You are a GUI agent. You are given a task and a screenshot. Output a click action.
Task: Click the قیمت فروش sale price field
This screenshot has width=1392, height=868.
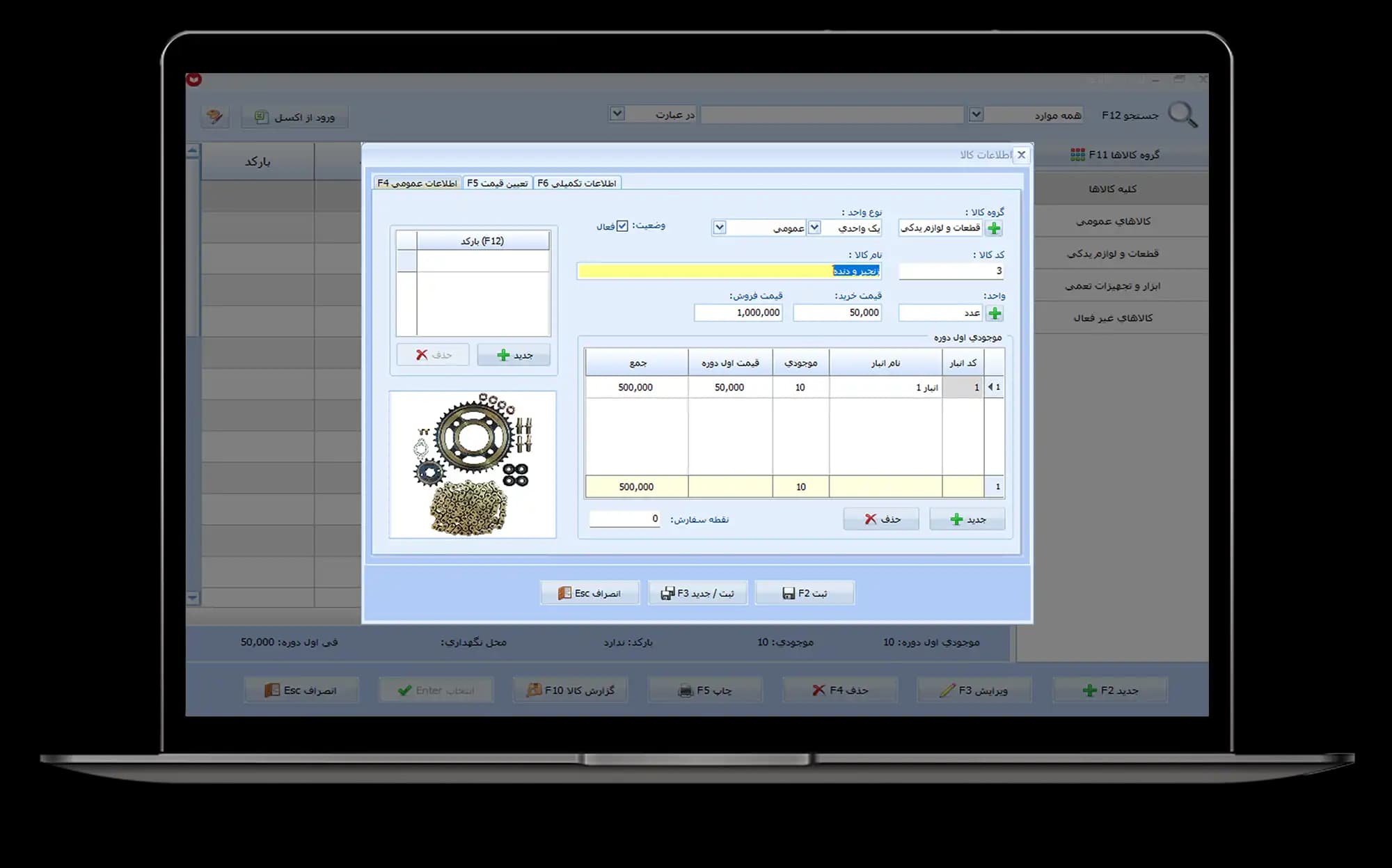[x=738, y=313]
